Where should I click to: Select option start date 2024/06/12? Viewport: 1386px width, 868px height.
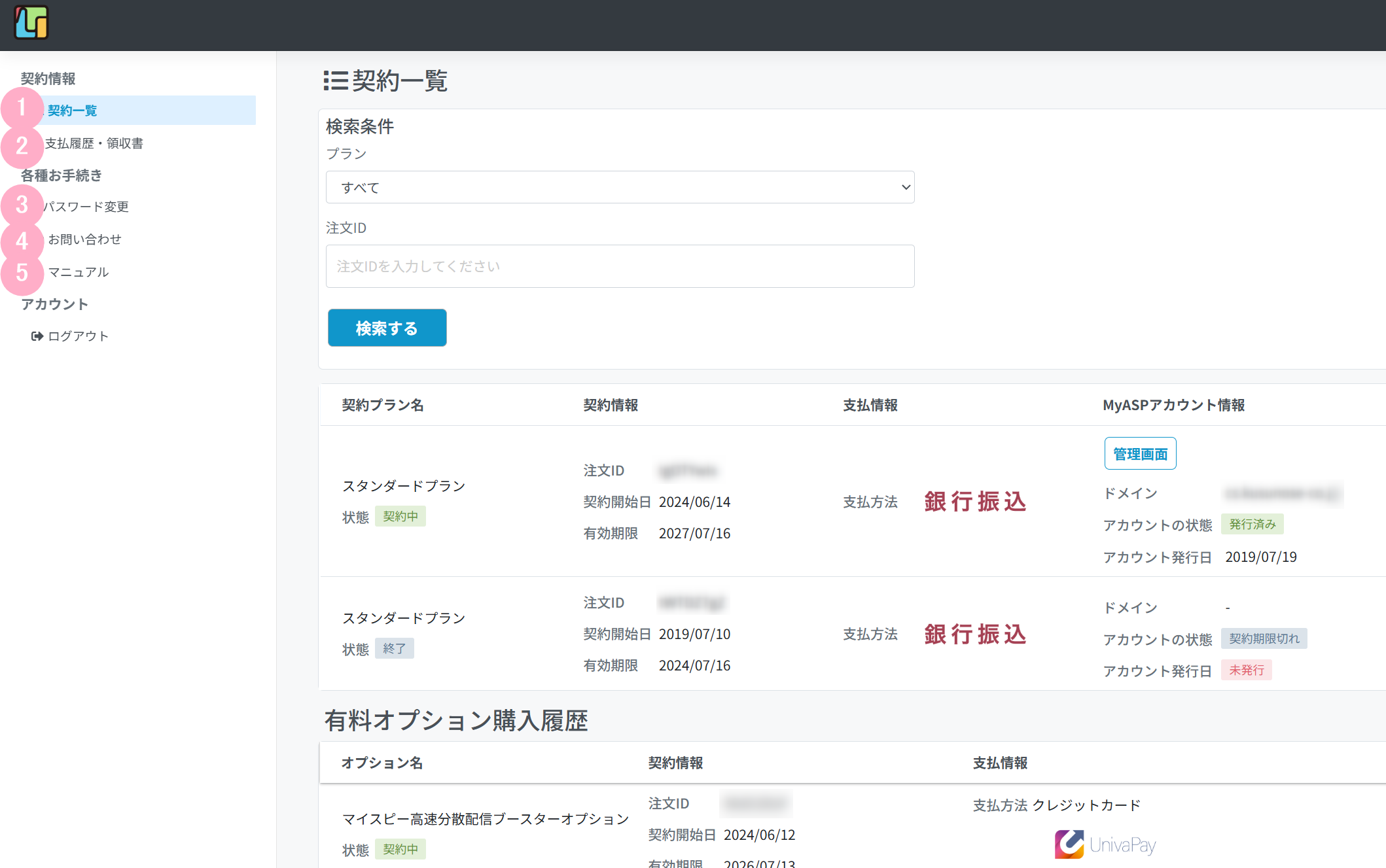point(759,835)
